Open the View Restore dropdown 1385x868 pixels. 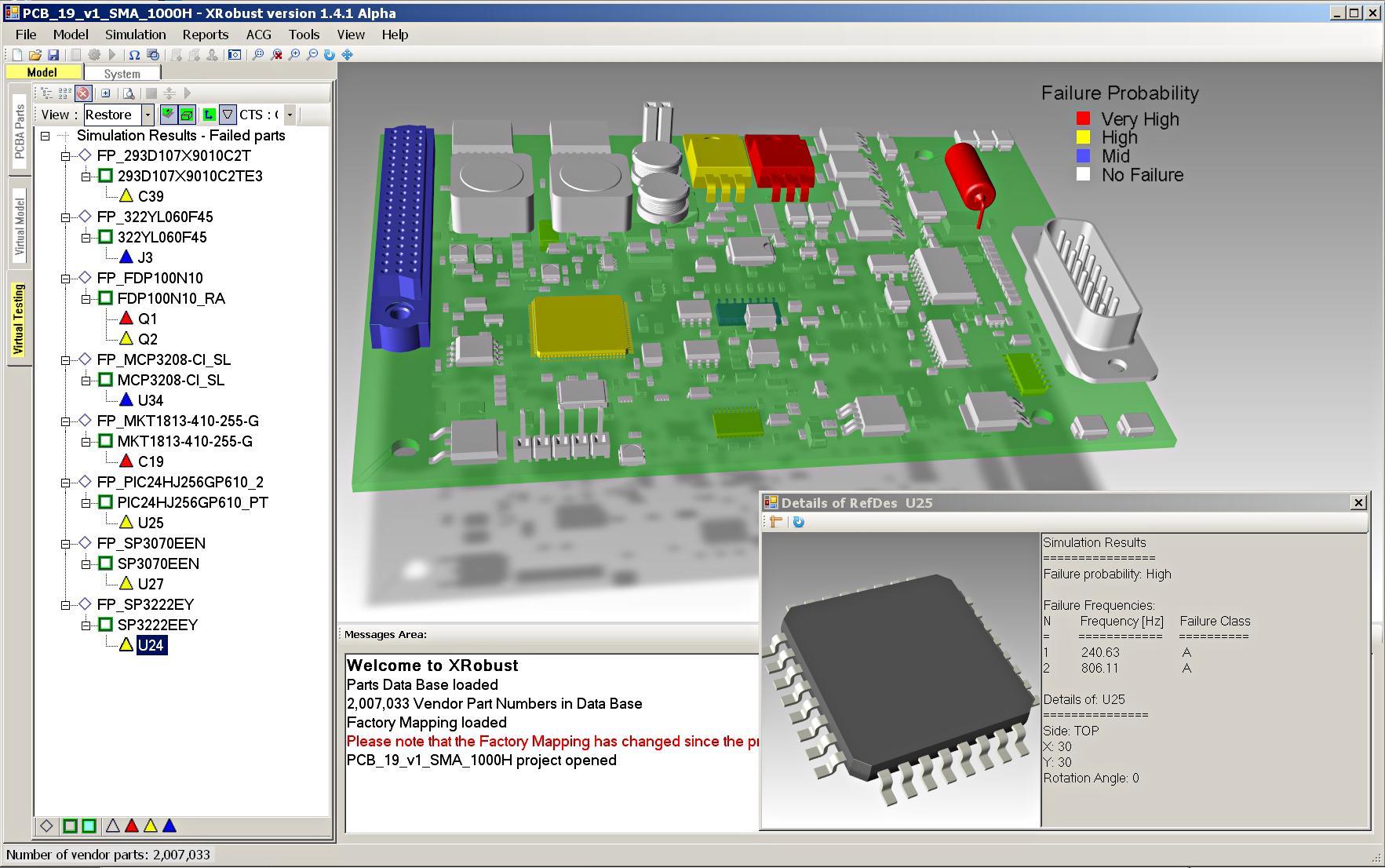(148, 115)
